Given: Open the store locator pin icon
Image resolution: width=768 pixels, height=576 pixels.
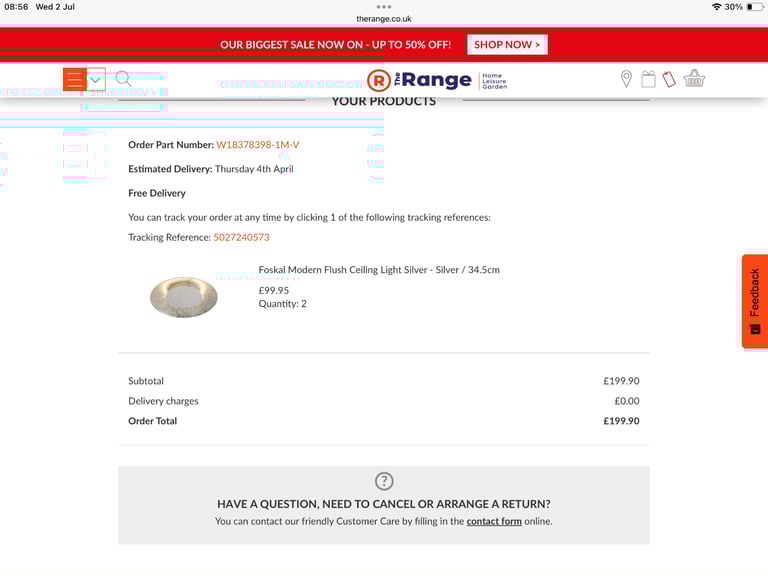Looking at the screenshot, I should (x=626, y=79).
